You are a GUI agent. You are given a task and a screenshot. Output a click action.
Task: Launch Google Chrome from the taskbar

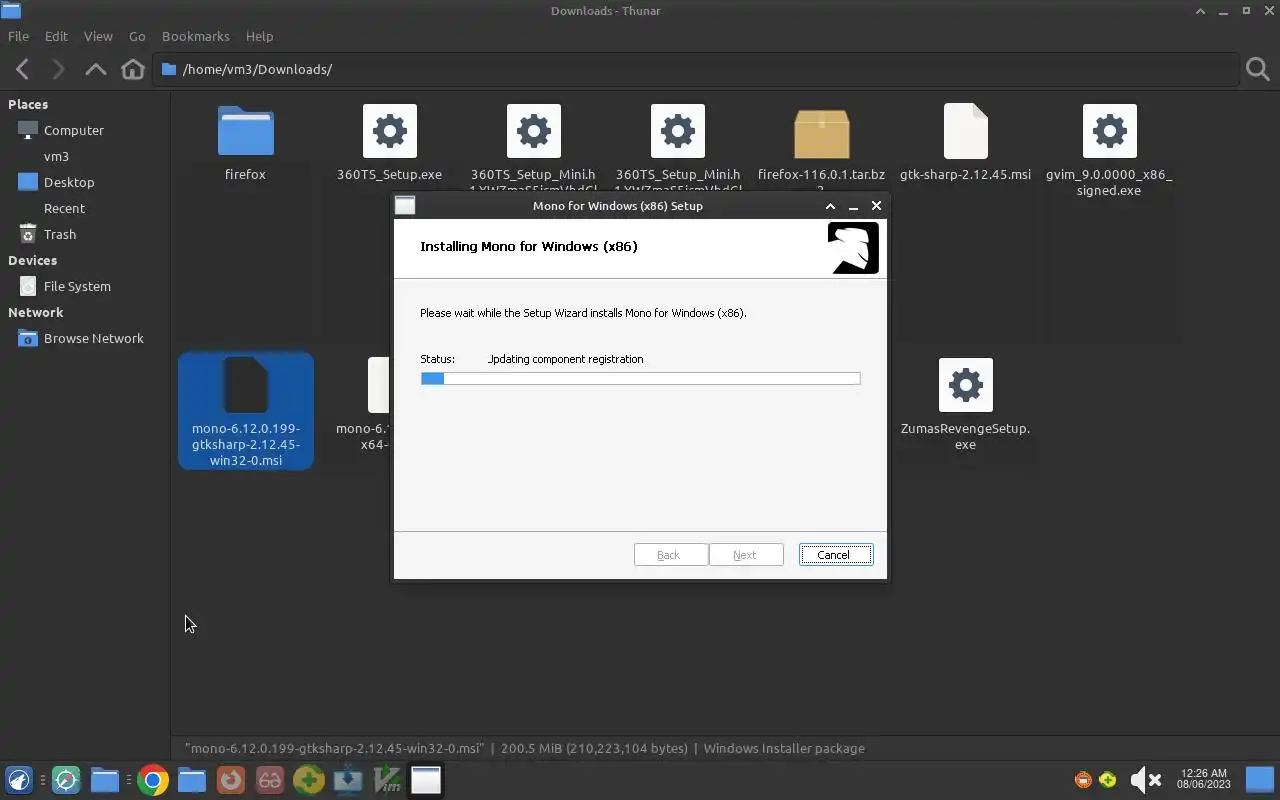pyautogui.click(x=153, y=780)
